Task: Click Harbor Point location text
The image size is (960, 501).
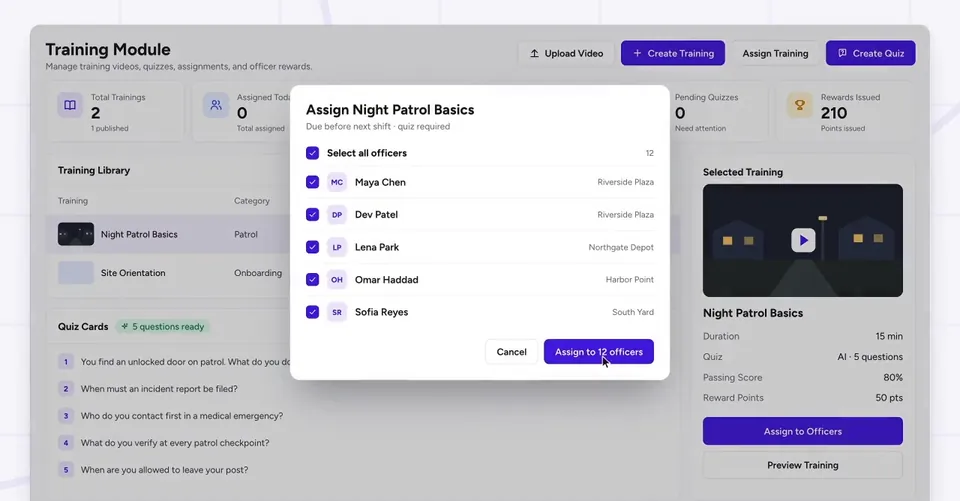Action: tap(629, 279)
